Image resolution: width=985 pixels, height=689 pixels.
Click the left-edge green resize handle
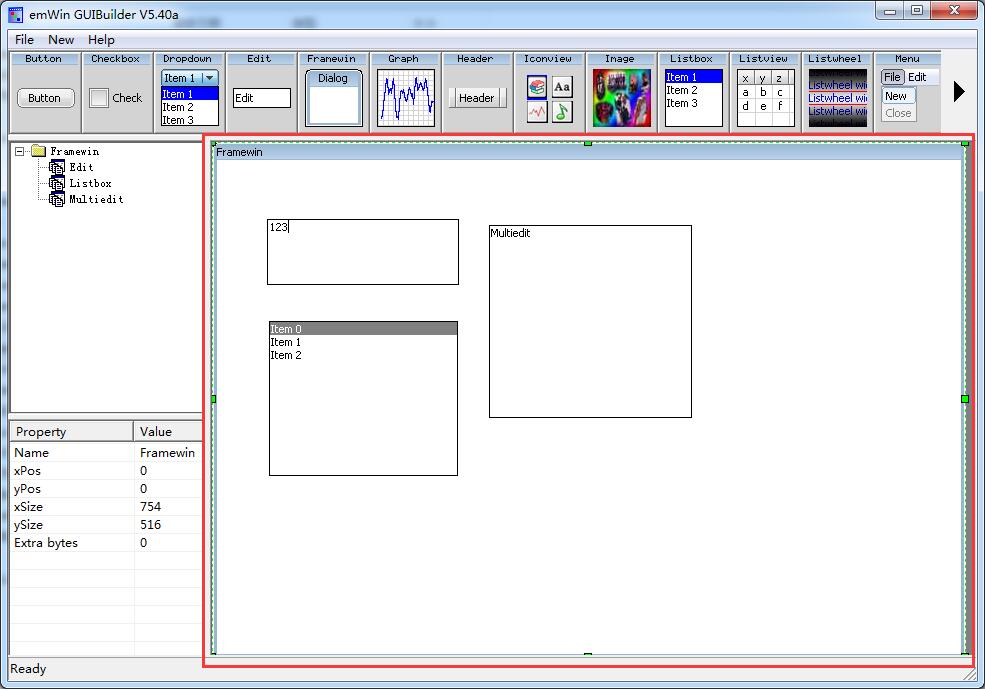pos(214,399)
